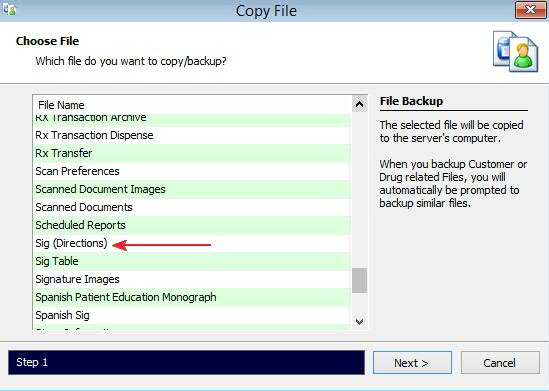The height and width of the screenshot is (391, 549).
Task: Pick the Scanned Documents entry
Action: pos(192,207)
